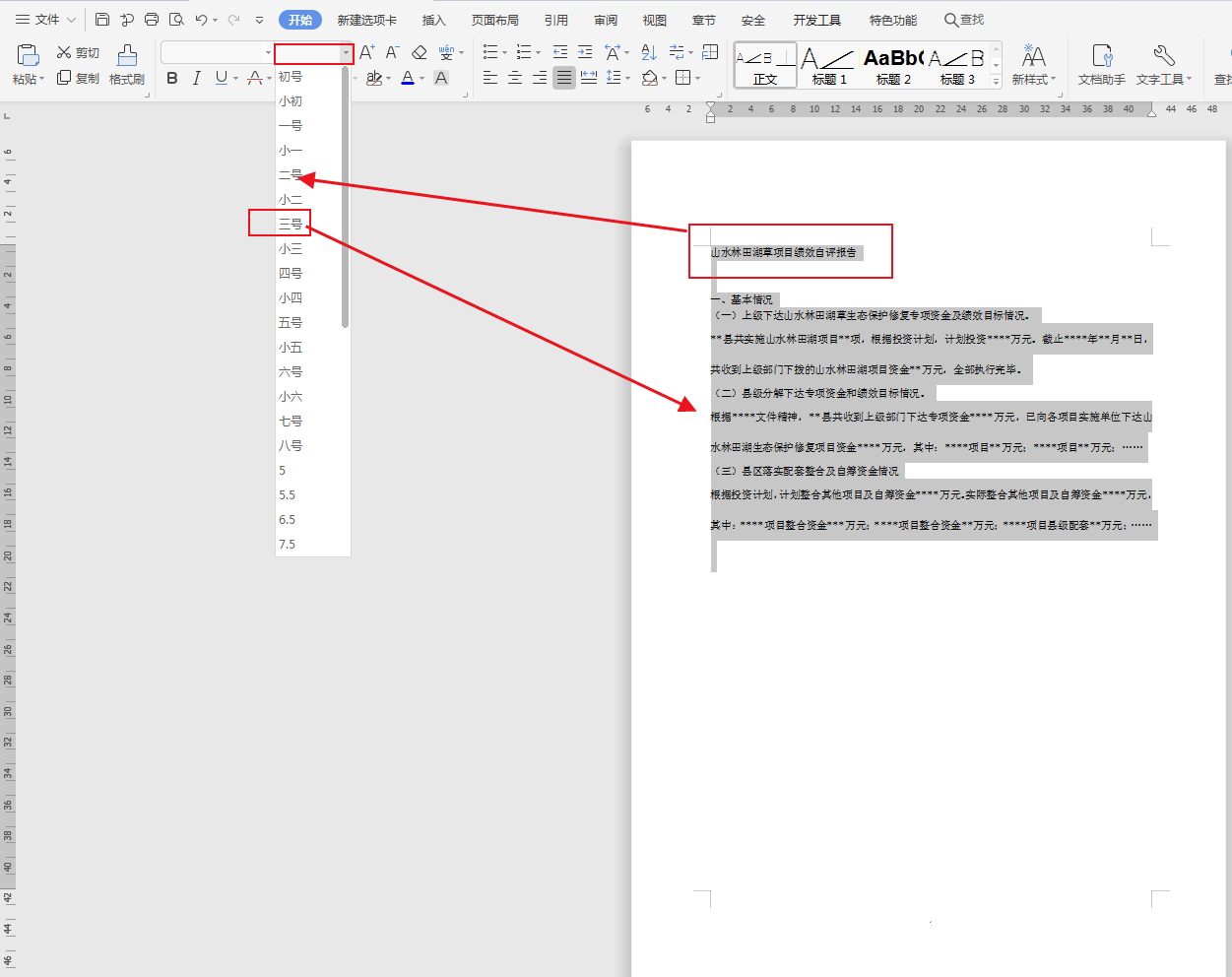Click the Cut (剪切) scissors button

(x=78, y=53)
